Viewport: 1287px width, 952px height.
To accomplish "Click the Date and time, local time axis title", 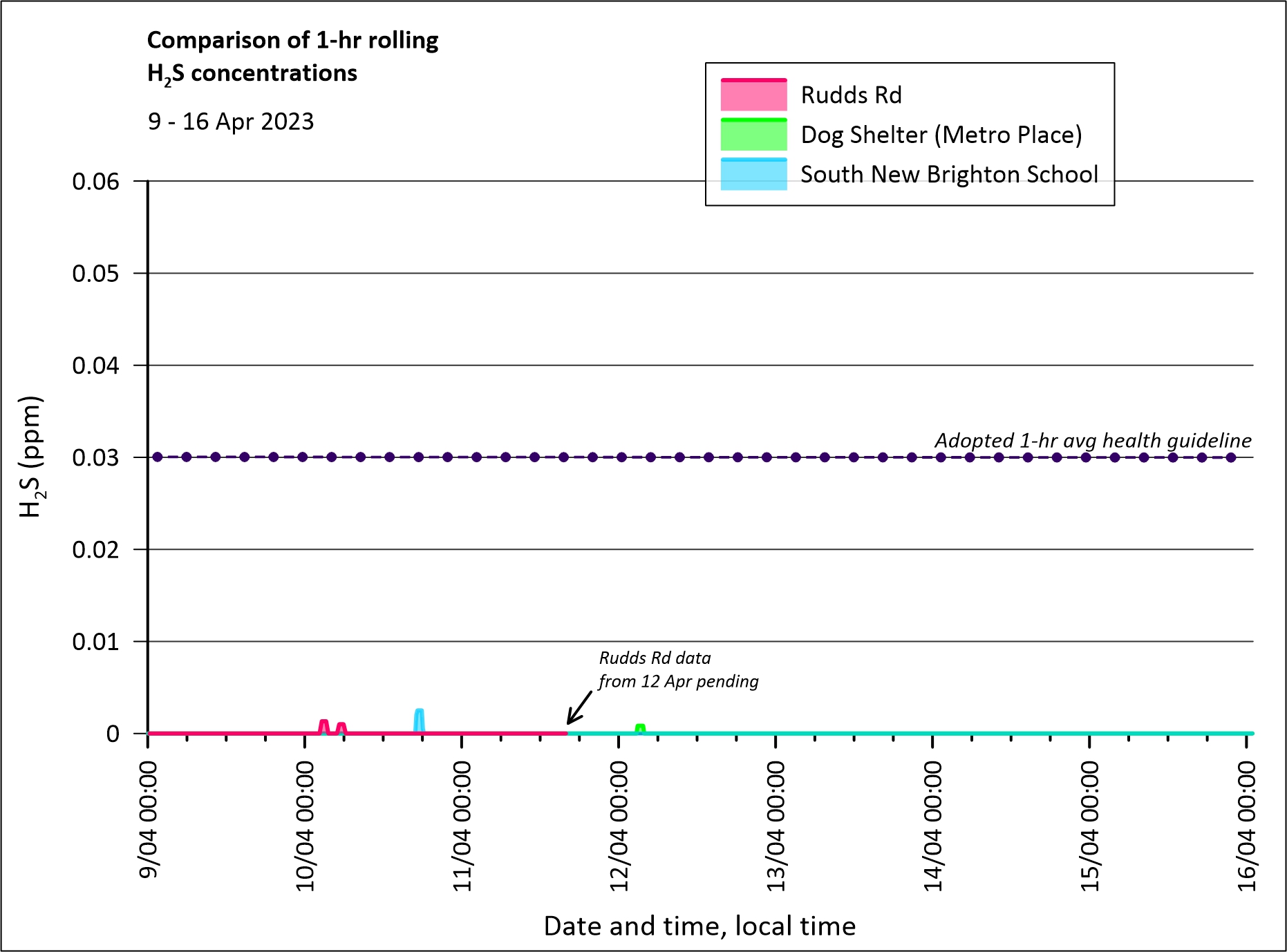I will coord(699,926).
